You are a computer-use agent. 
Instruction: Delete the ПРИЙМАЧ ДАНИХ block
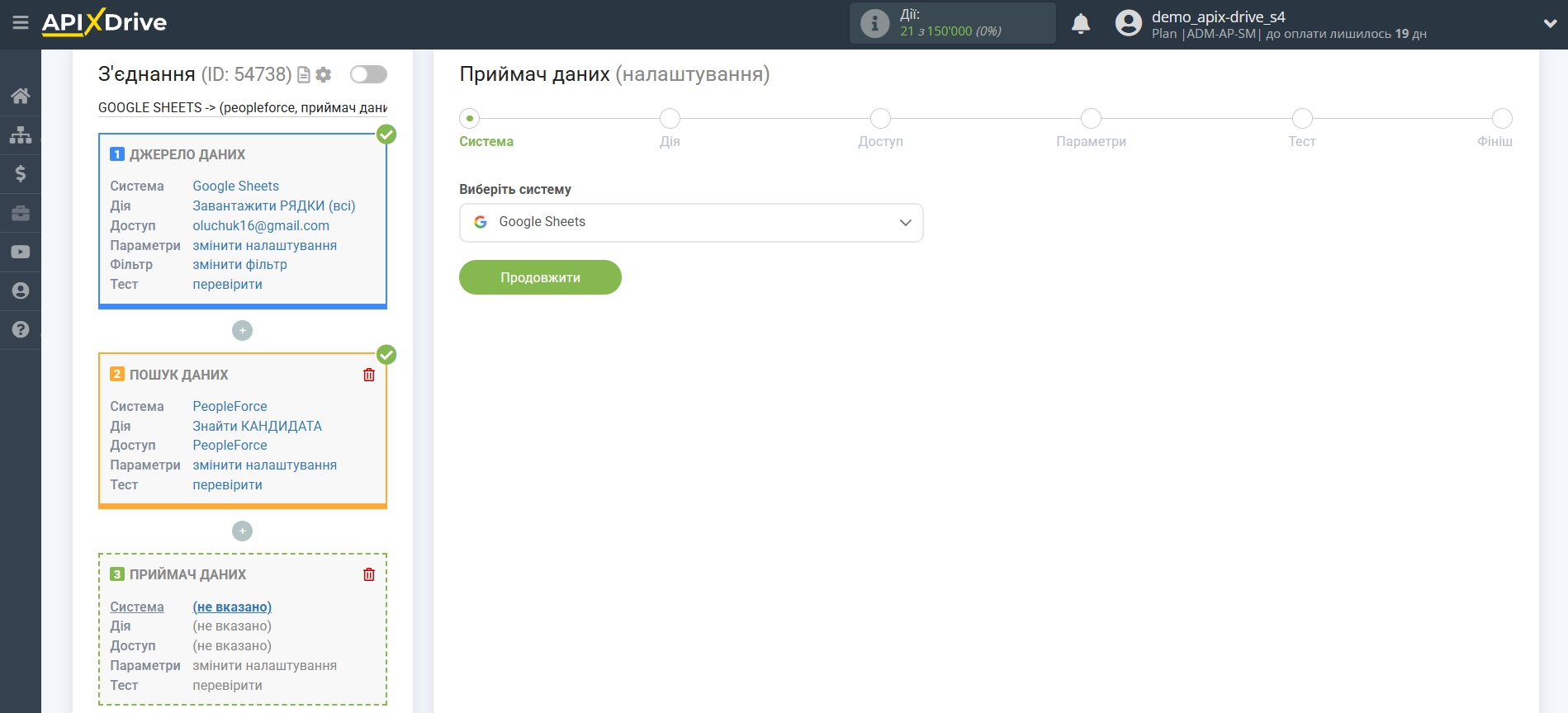(x=369, y=574)
